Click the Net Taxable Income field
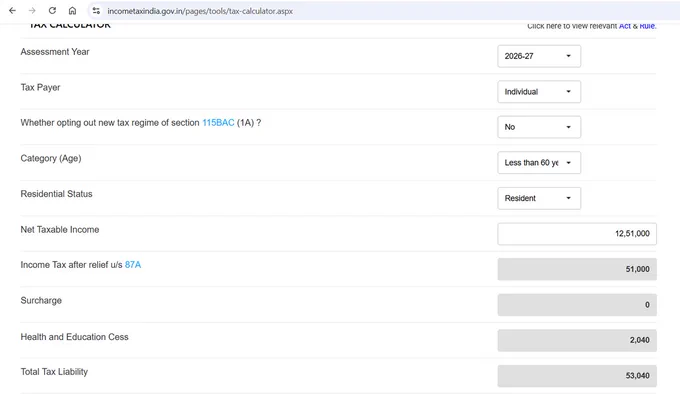The image size is (680, 394). pos(577,234)
